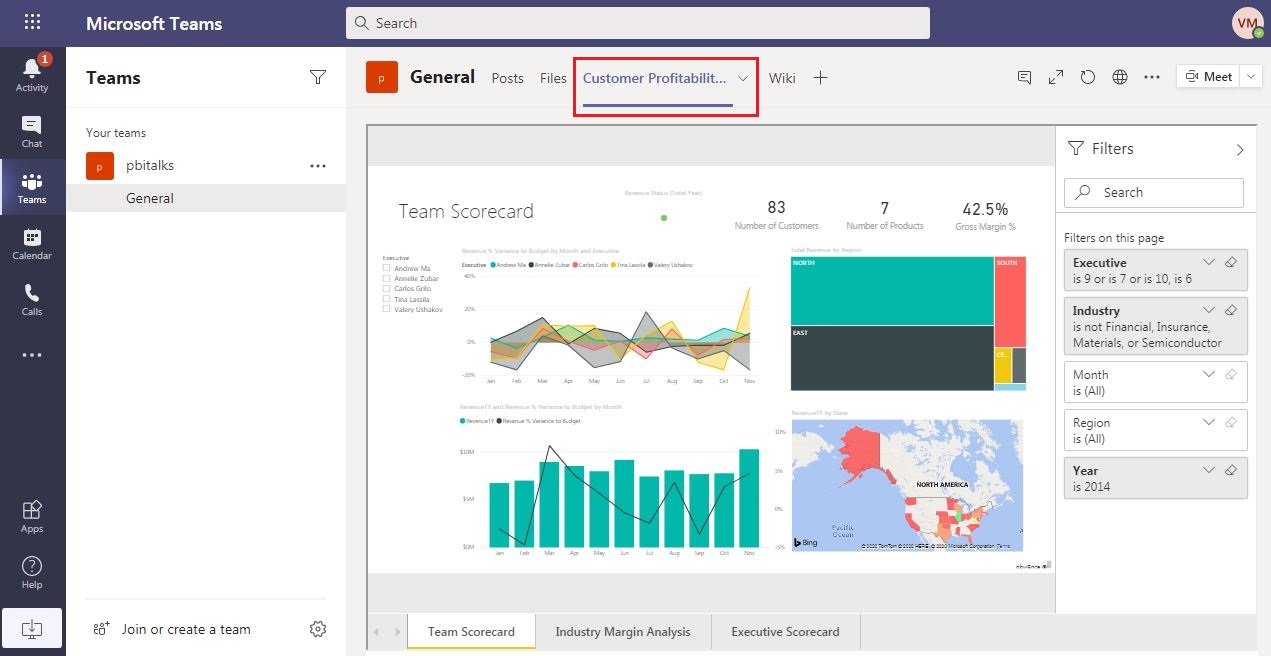Open the Calendar in the left sidebar
Image resolution: width=1271 pixels, height=656 pixels.
32,243
